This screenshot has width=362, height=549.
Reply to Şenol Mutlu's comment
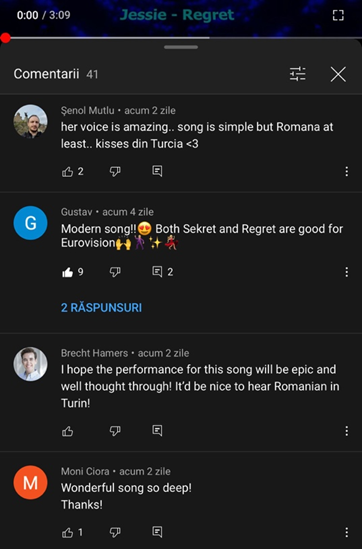157,171
